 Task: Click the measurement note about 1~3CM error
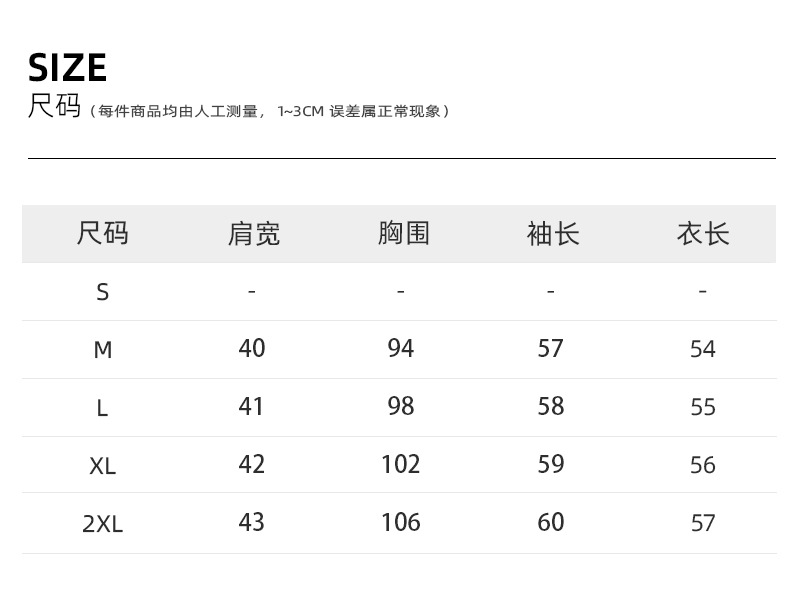coord(270,111)
